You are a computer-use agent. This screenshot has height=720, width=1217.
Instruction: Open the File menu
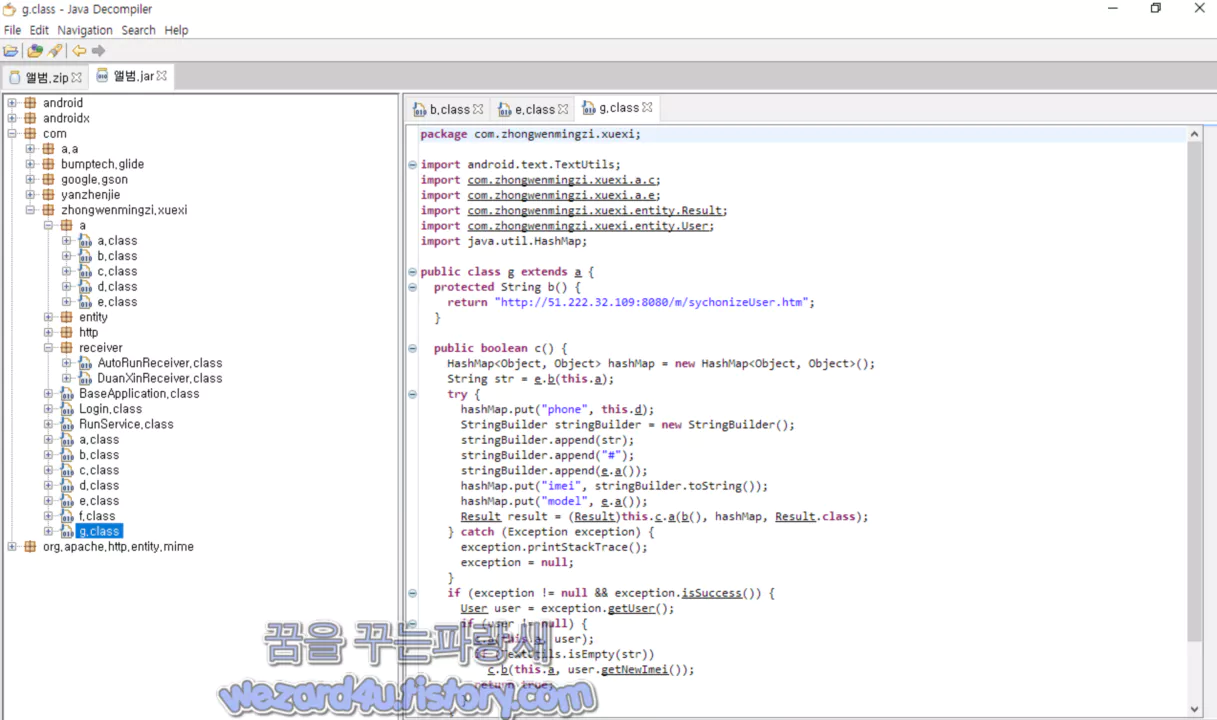[12, 30]
